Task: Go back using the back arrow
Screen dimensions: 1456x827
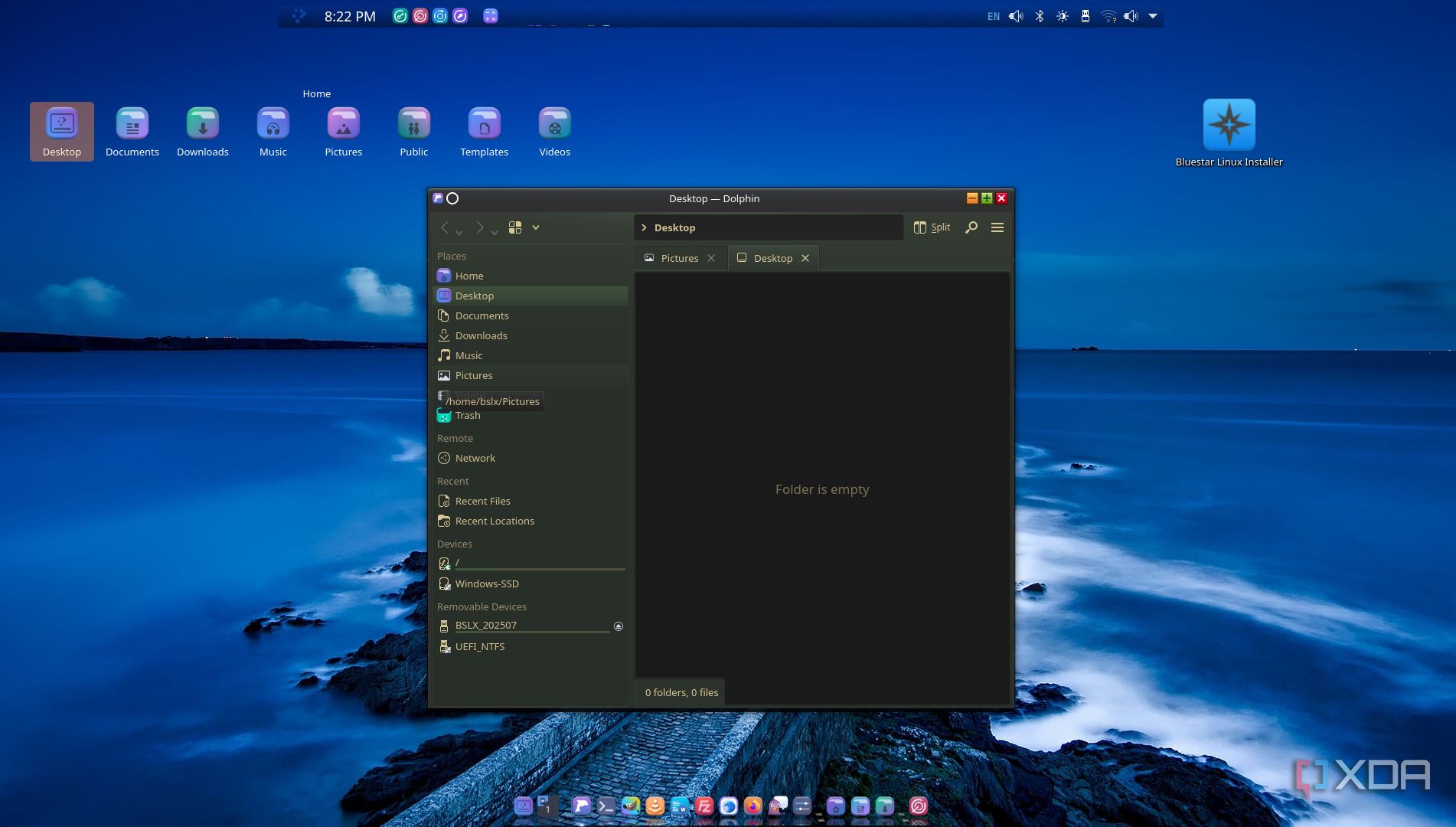Action: 445,227
